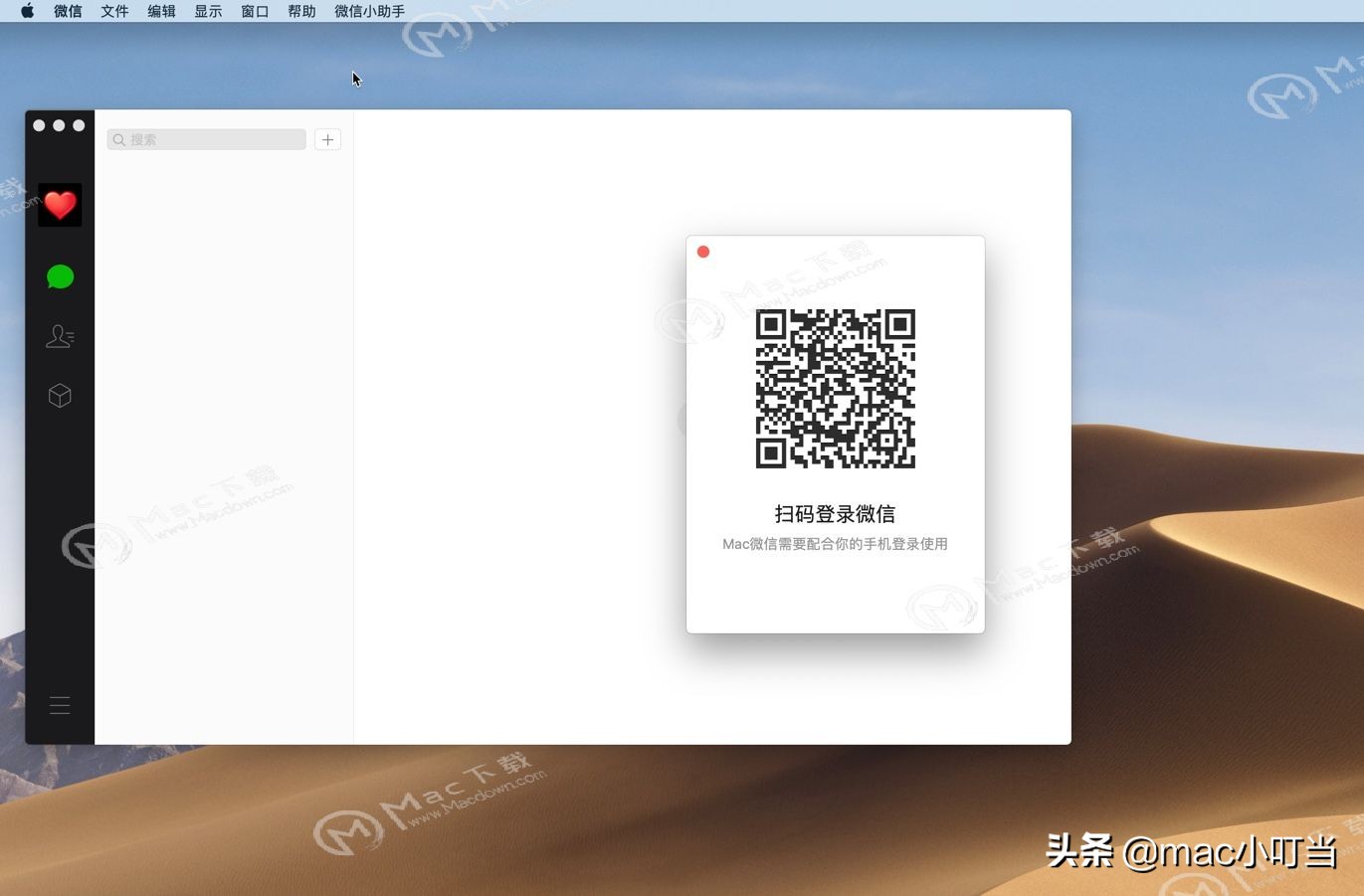The height and width of the screenshot is (896, 1364).
Task: Click inside the 搜索 search field
Action: coord(206,139)
